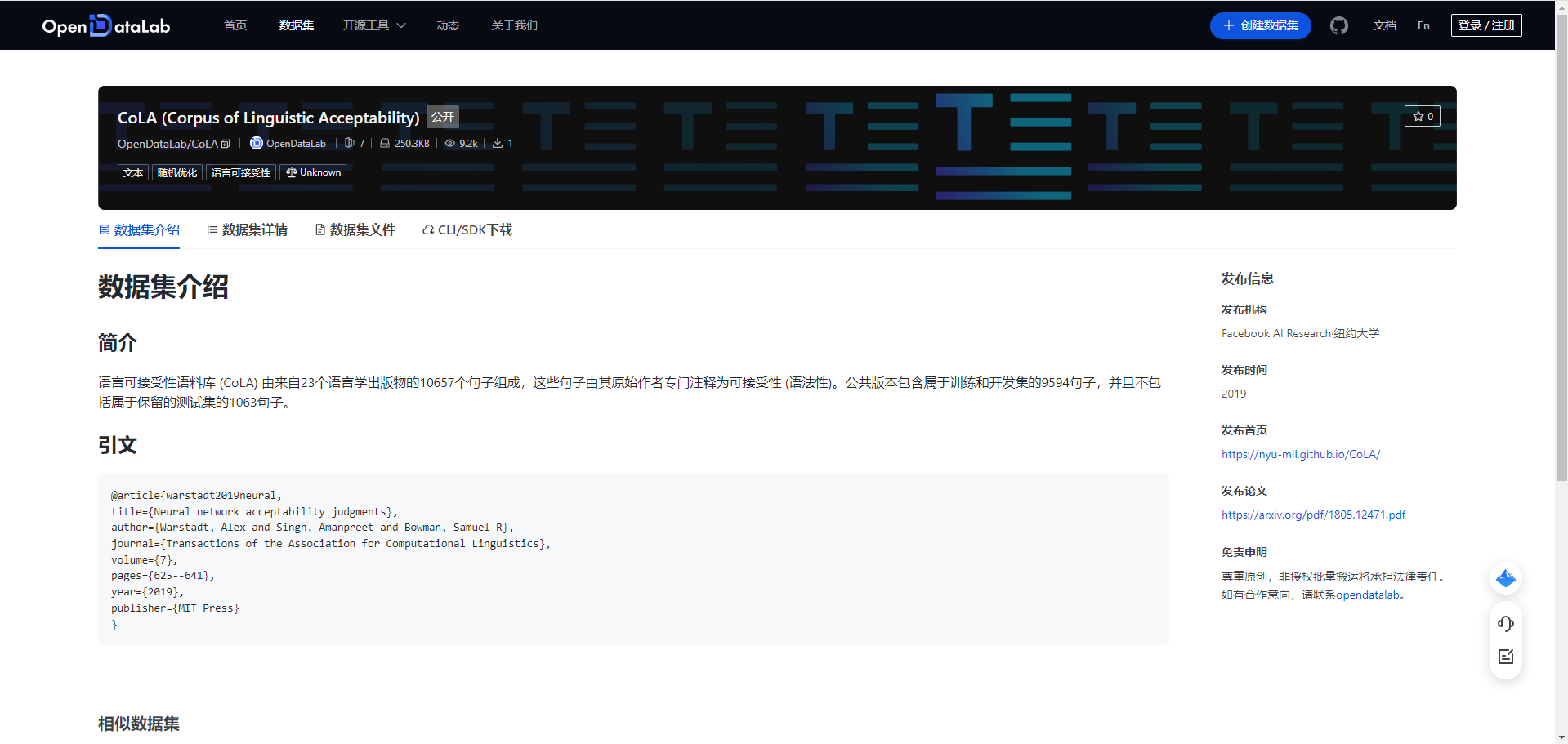
Task: Open the arxiv 1805.12471.pdf paper link
Action: pos(1313,515)
